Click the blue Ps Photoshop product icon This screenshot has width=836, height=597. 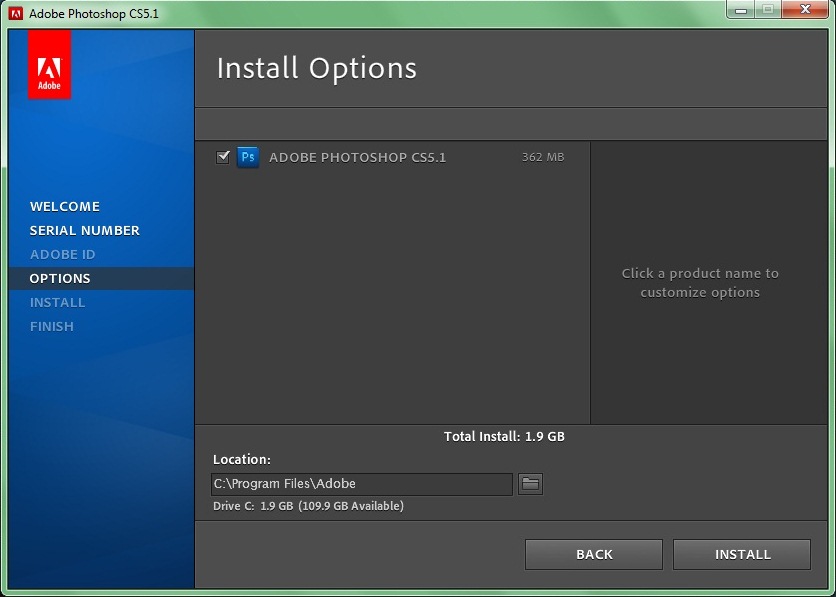tap(248, 157)
